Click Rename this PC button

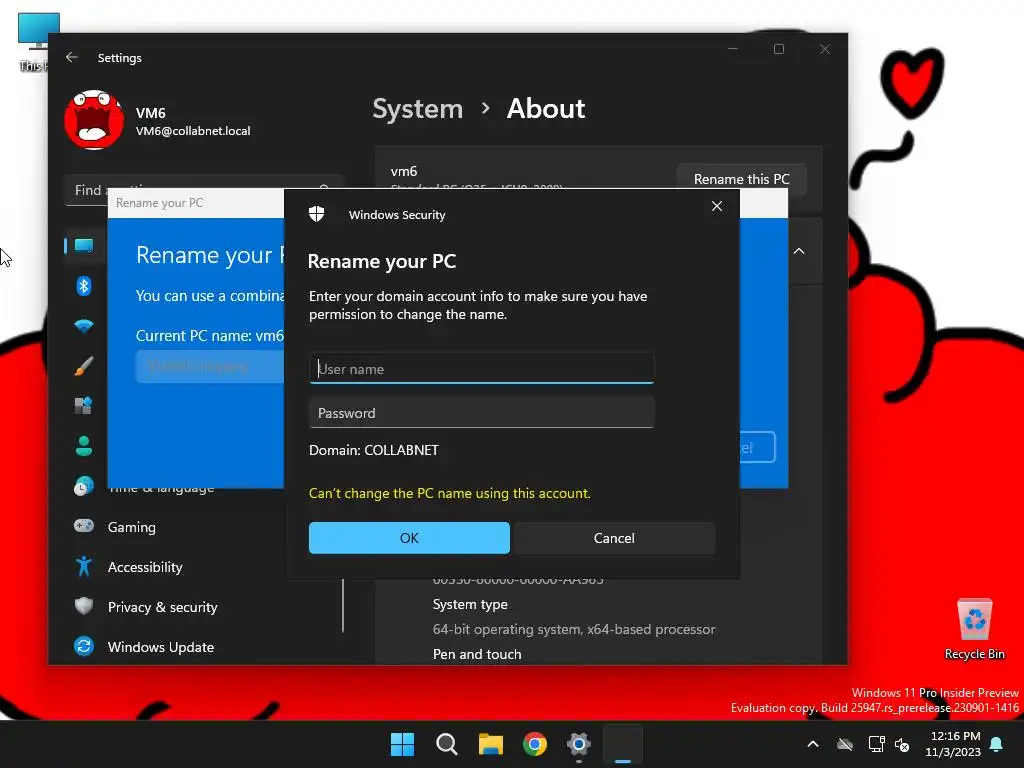741,179
